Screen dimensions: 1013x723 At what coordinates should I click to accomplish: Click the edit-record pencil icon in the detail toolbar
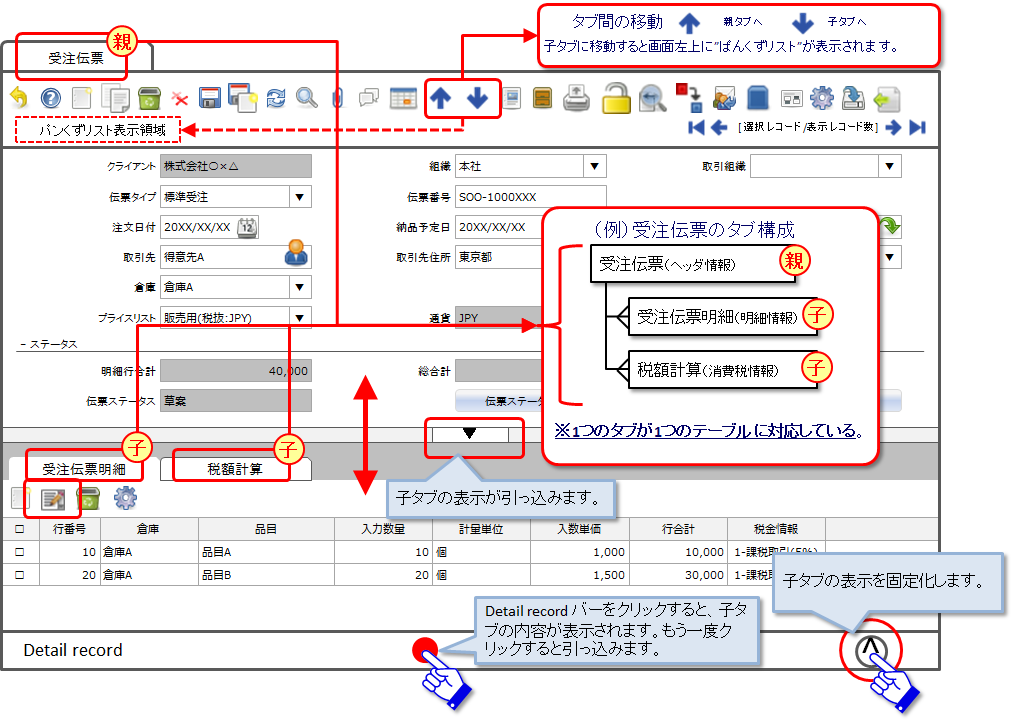pyautogui.click(x=52, y=499)
